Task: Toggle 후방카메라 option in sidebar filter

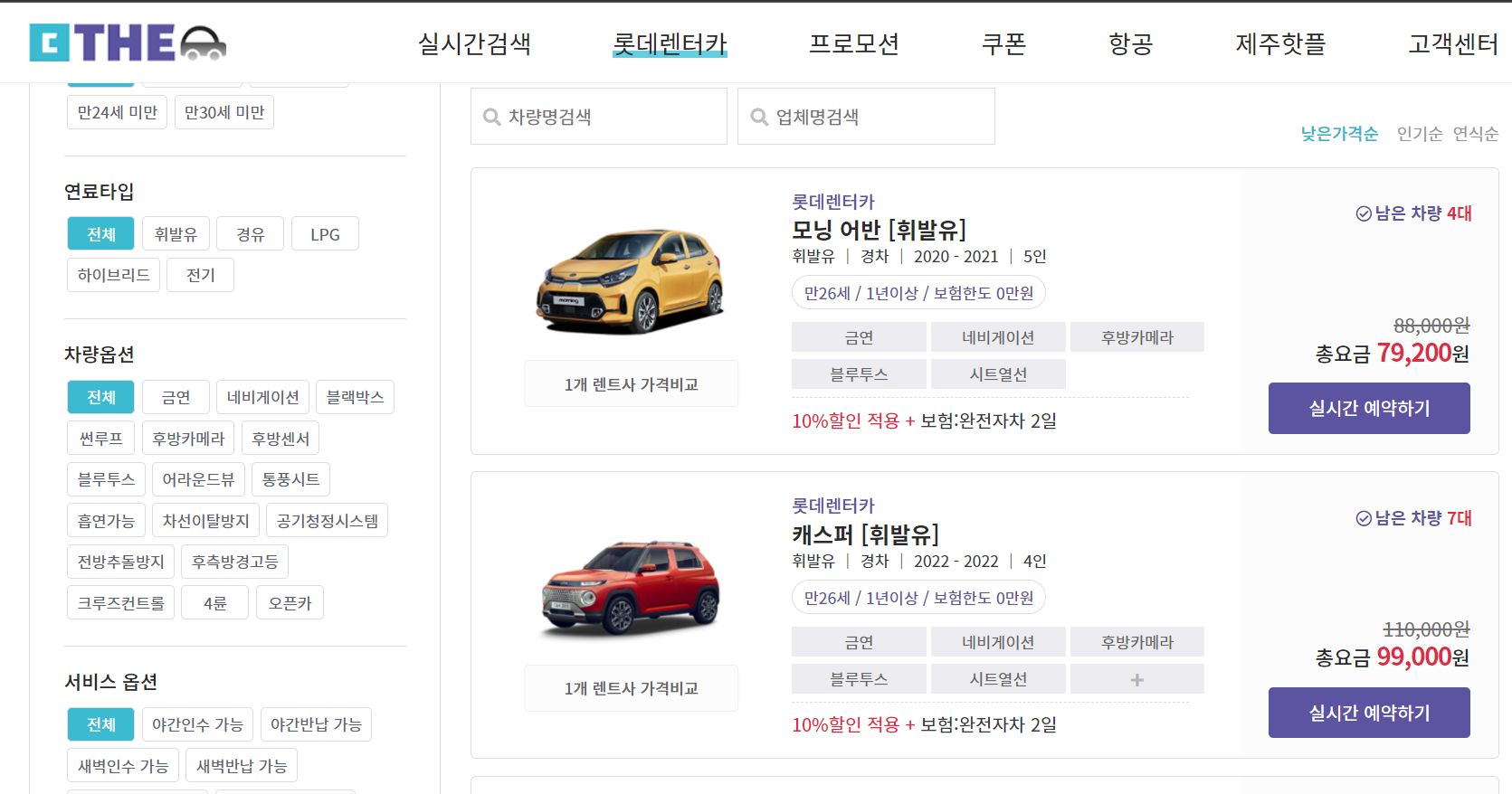Action: coord(188,439)
